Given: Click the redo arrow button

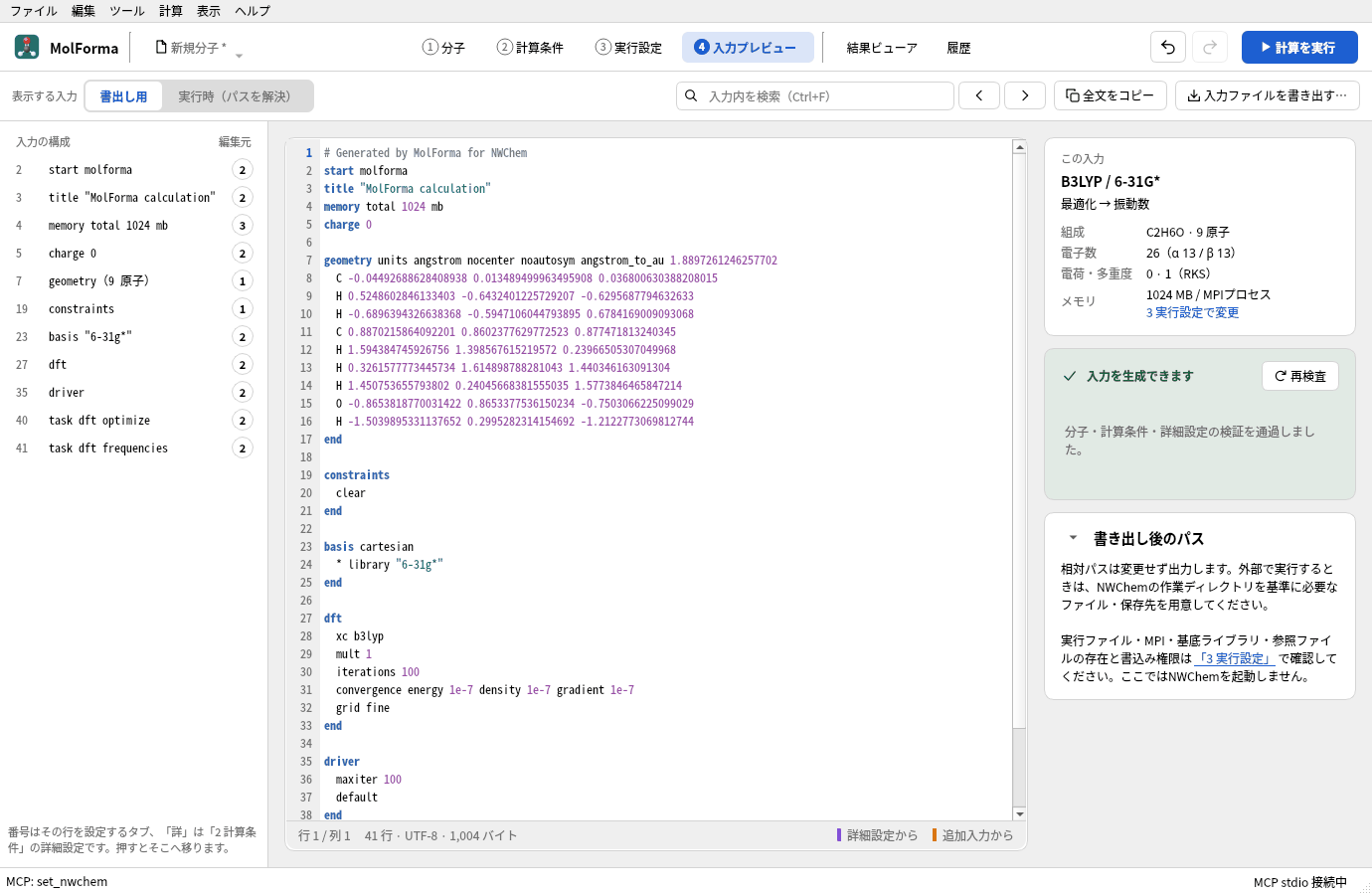Looking at the screenshot, I should [1210, 47].
